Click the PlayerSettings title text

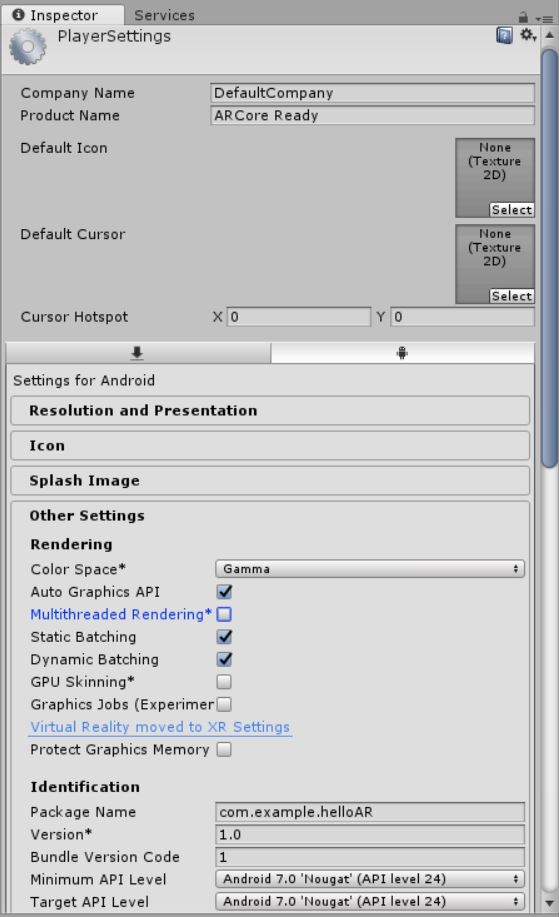click(114, 36)
